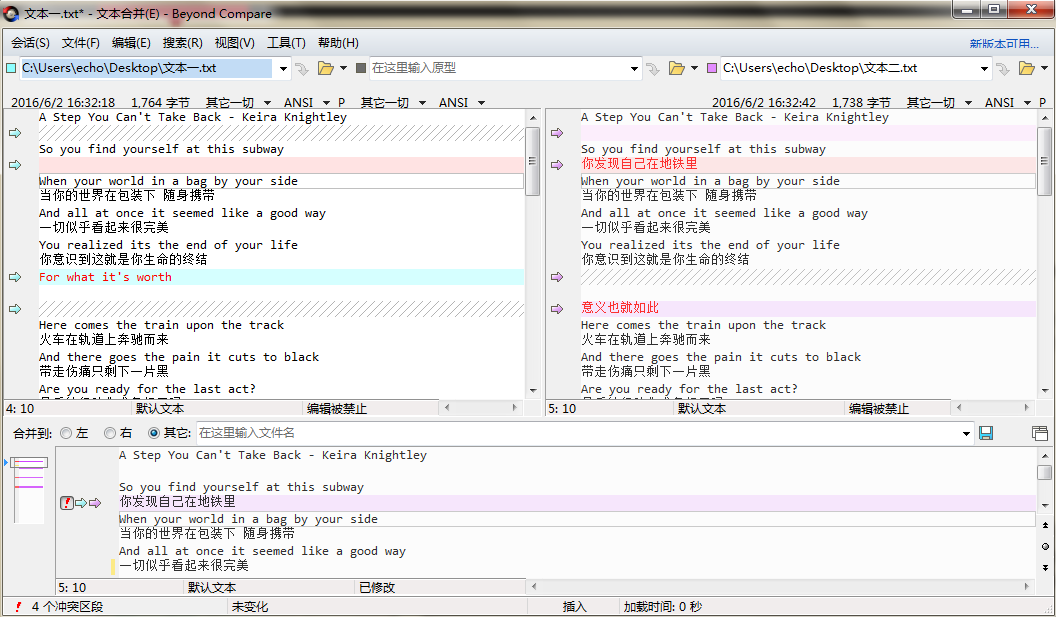Select the '其它' merge-to radio button
Viewport: 1056px width, 617px height.
click(x=154, y=433)
